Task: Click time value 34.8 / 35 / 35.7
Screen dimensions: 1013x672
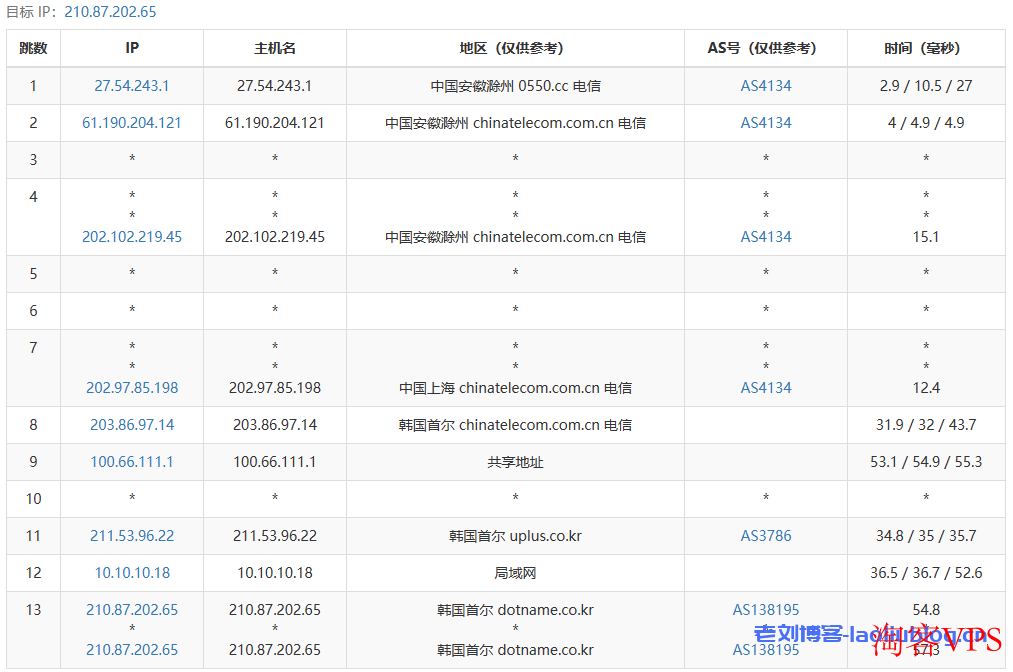Action: (926, 536)
